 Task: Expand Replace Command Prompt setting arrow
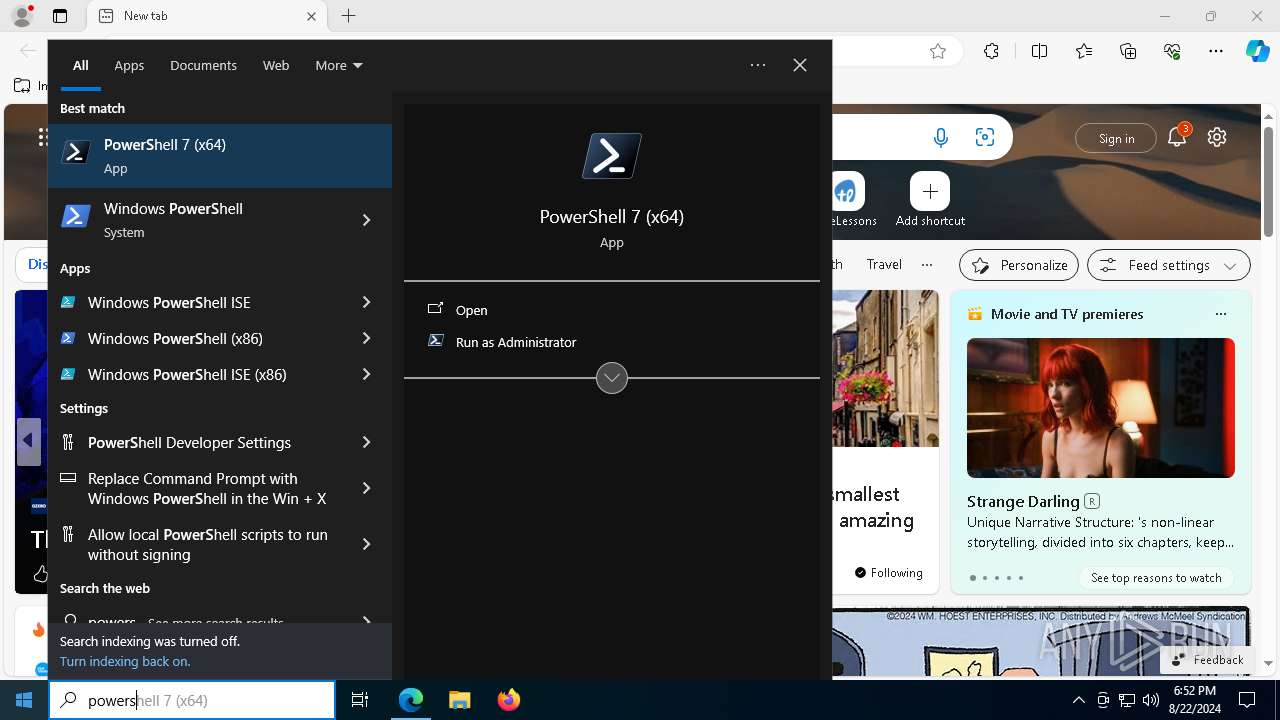pyautogui.click(x=367, y=488)
